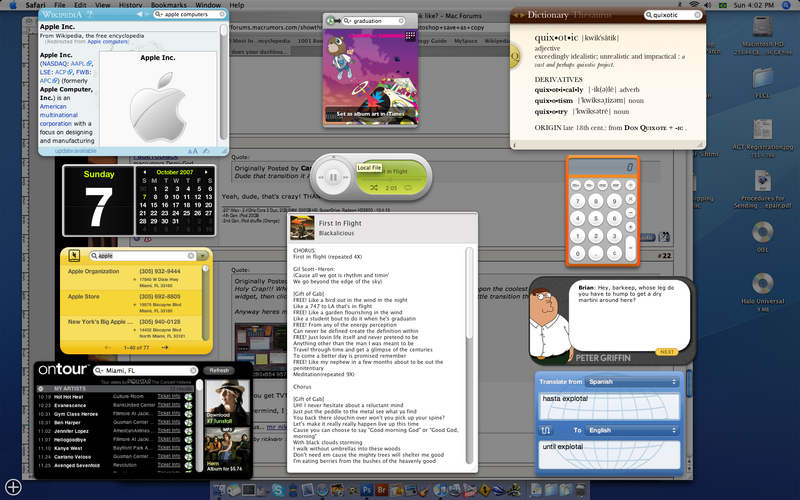The width and height of the screenshot is (800, 500).
Task: Click Dictionary widget back arrow
Action: (515, 15)
